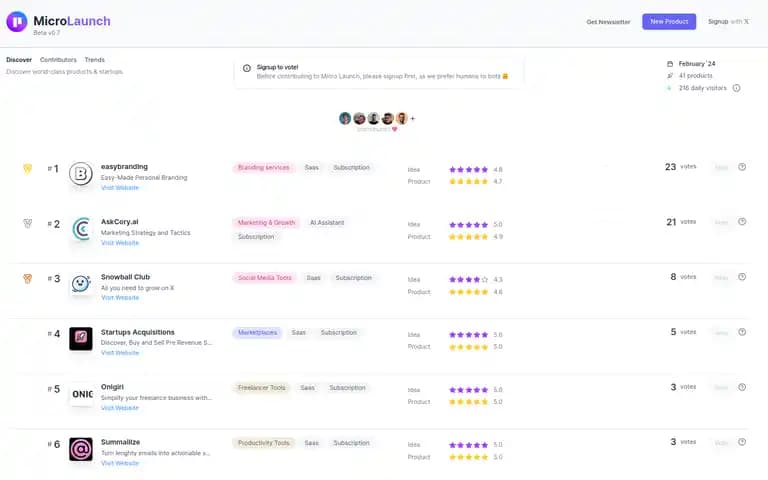
Task: Open the Startups Acquisitions product logo
Action: [81, 339]
